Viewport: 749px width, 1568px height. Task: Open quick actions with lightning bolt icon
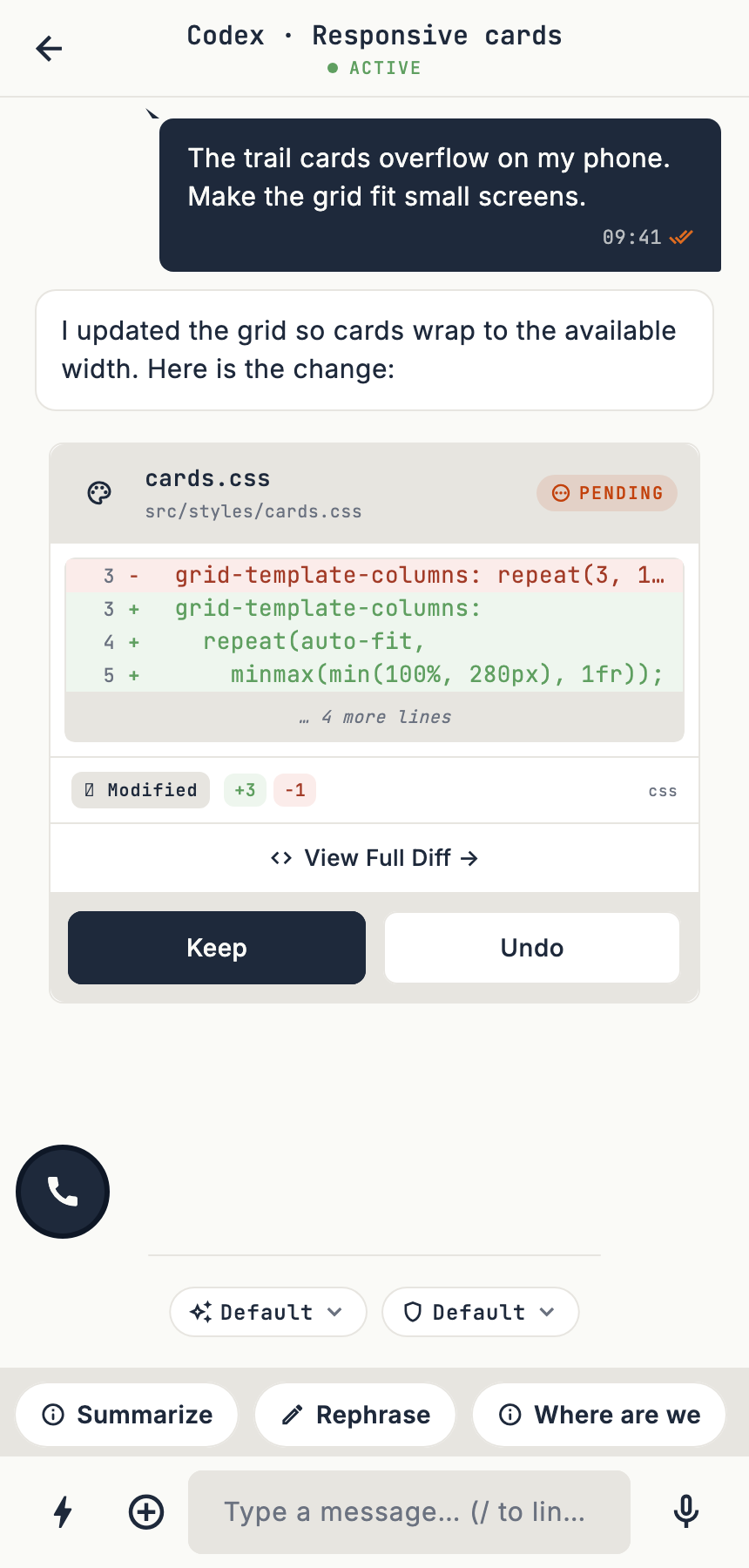[63, 1512]
